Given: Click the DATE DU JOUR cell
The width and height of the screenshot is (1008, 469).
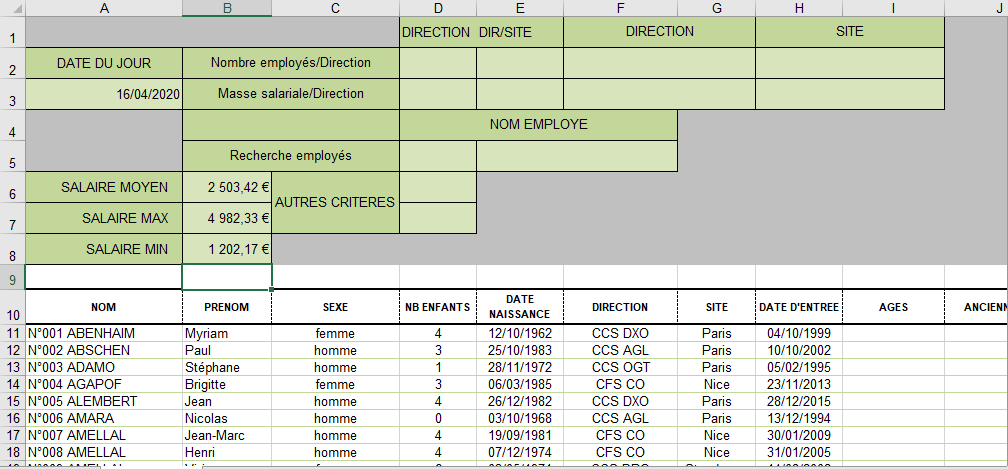Looking at the screenshot, I should [x=104, y=63].
